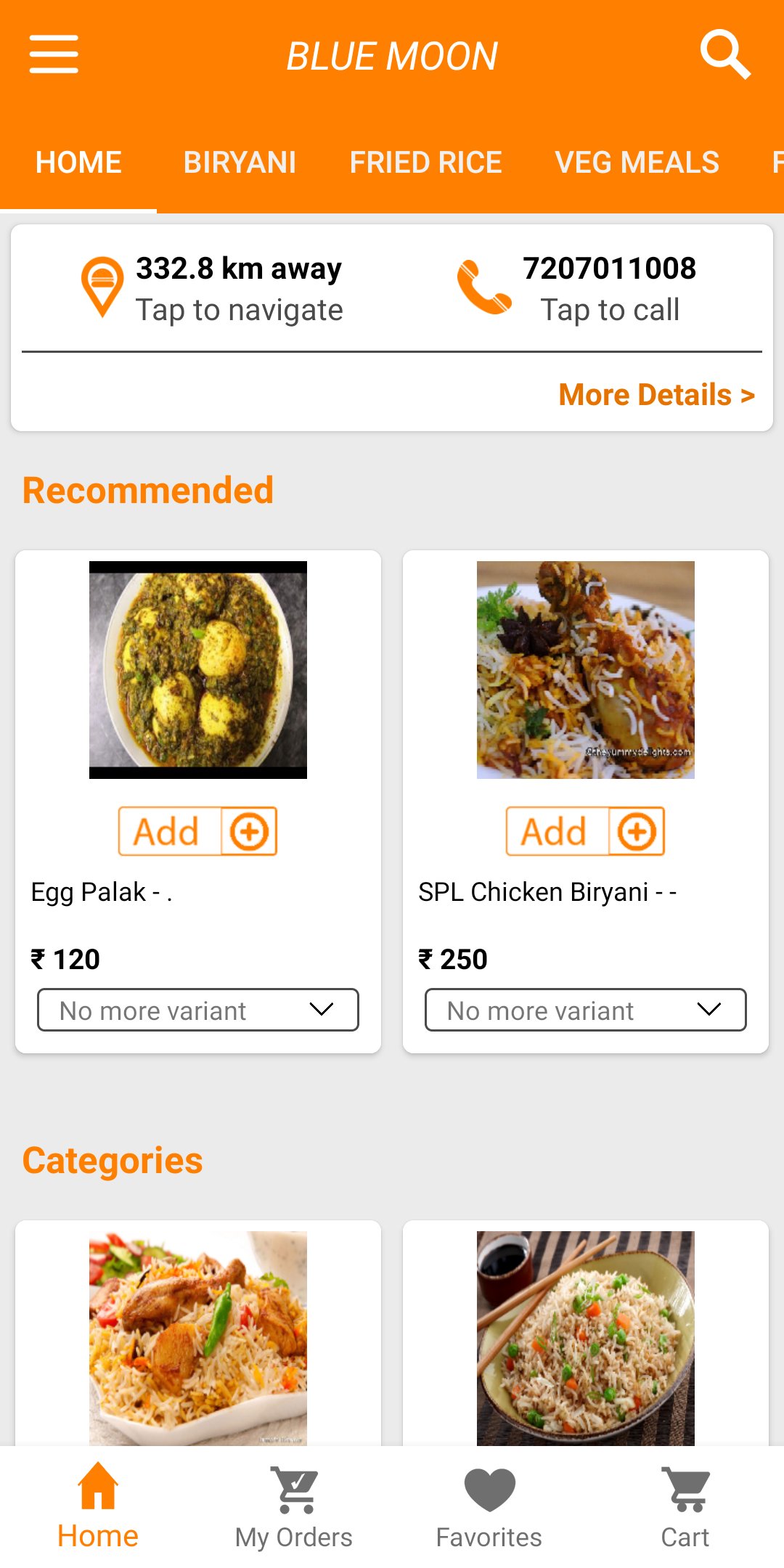The height and width of the screenshot is (1568, 784).
Task: Switch to the FRIED RICE tab
Action: (x=425, y=163)
